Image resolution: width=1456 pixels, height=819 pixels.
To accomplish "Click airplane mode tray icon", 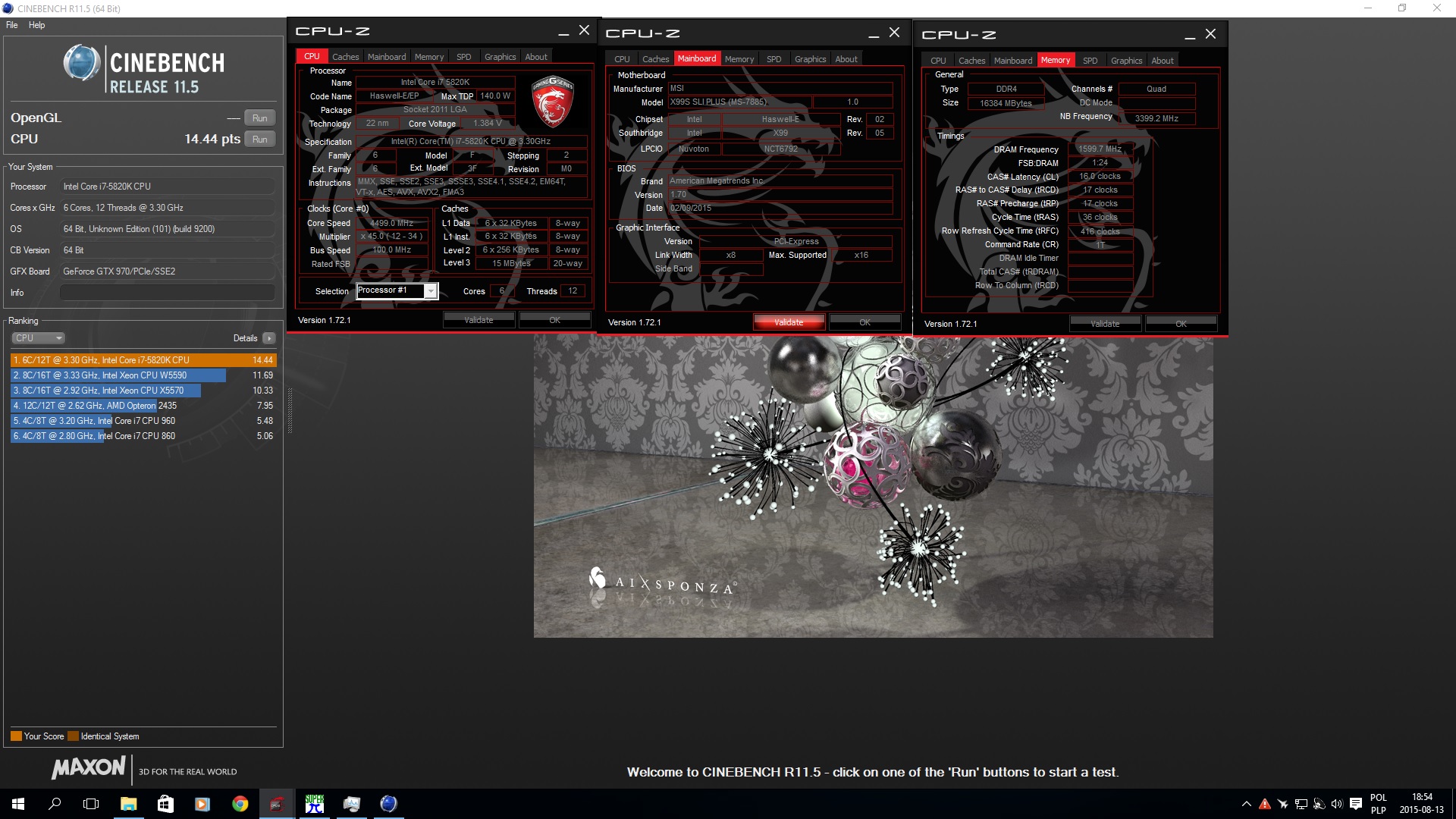I will (x=1282, y=804).
